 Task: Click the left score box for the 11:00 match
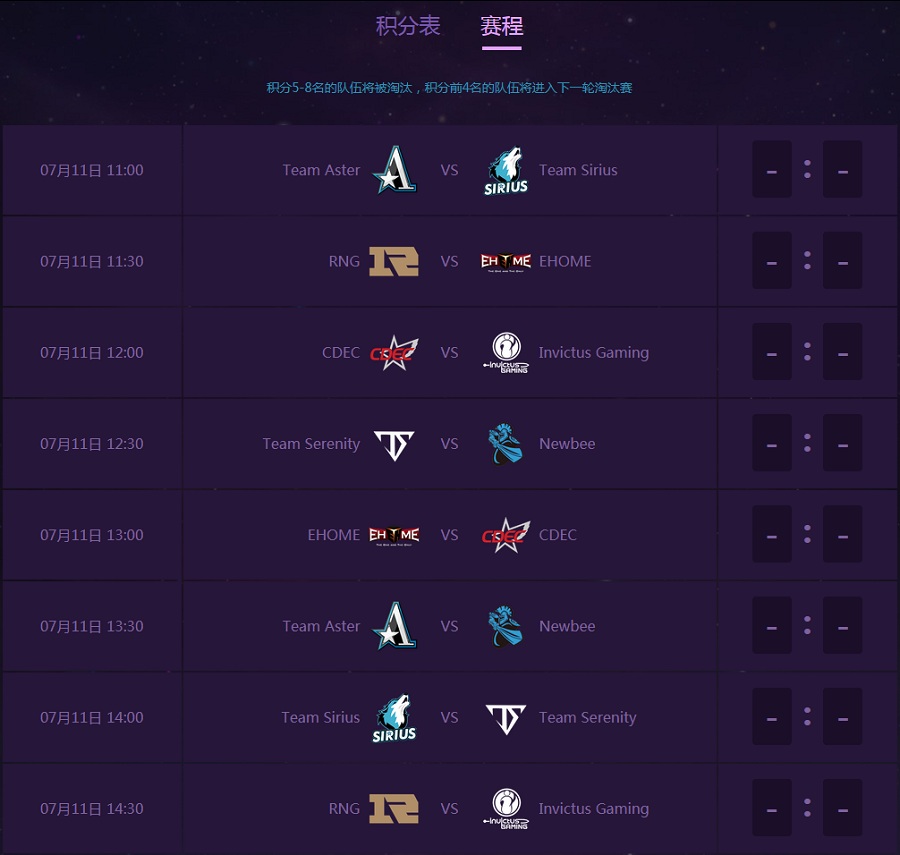pyautogui.click(x=771, y=170)
